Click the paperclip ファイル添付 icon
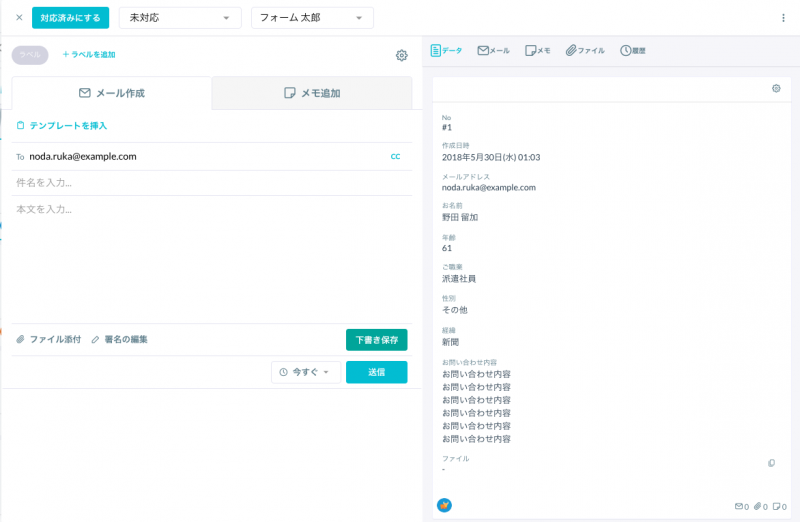This screenshot has width=800, height=522. pos(21,340)
